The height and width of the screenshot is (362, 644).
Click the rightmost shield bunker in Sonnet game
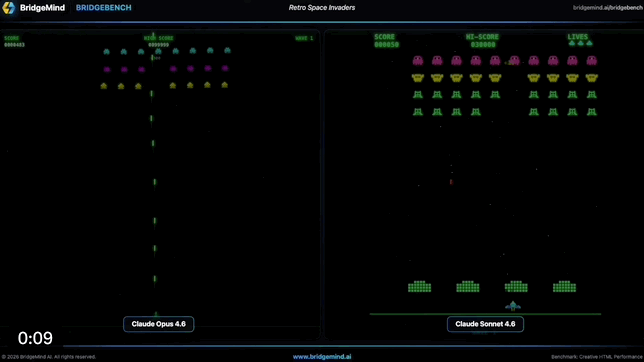pos(564,286)
